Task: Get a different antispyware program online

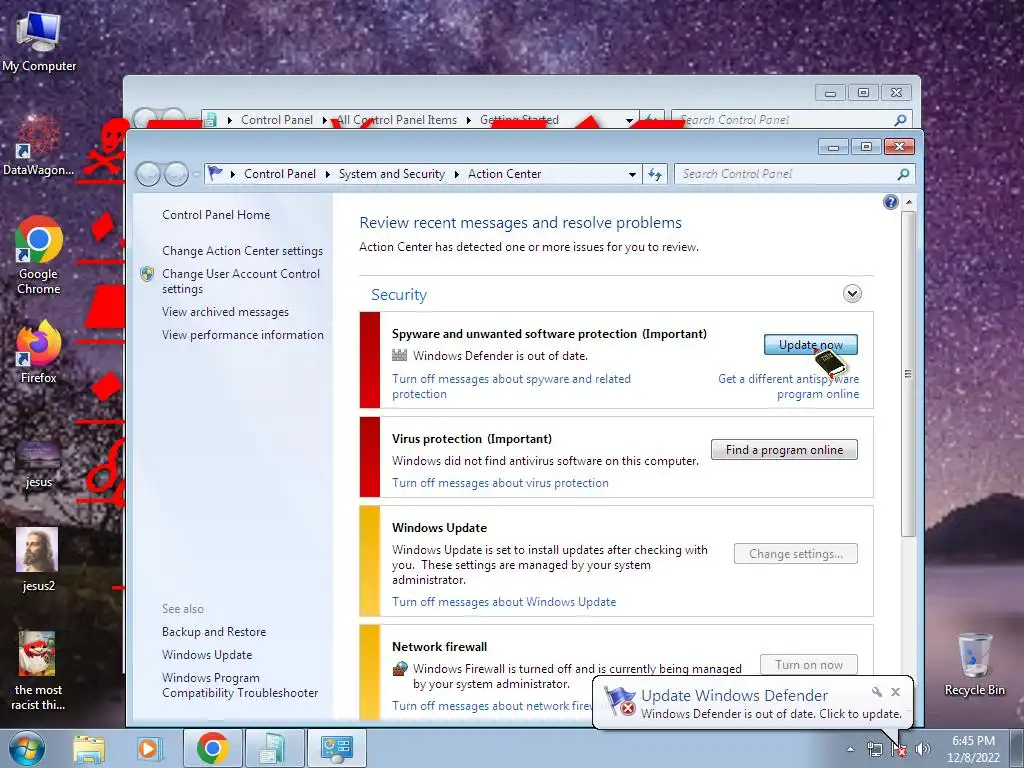Action: 788,386
